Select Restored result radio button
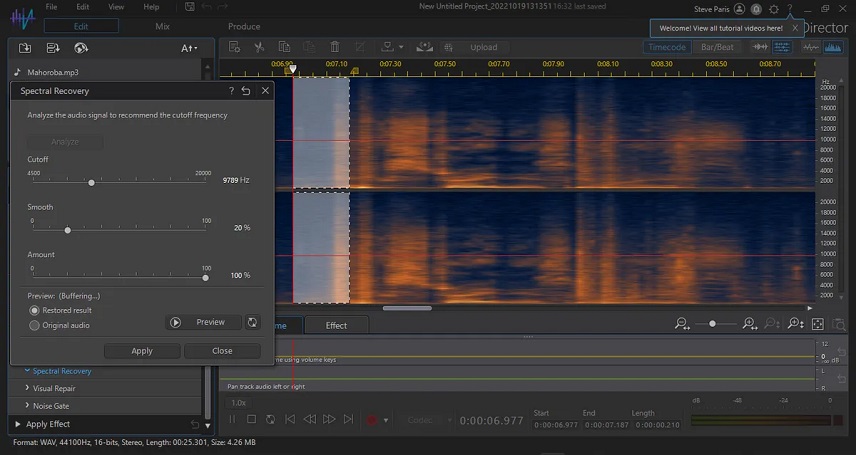856x455 pixels. tap(34, 310)
